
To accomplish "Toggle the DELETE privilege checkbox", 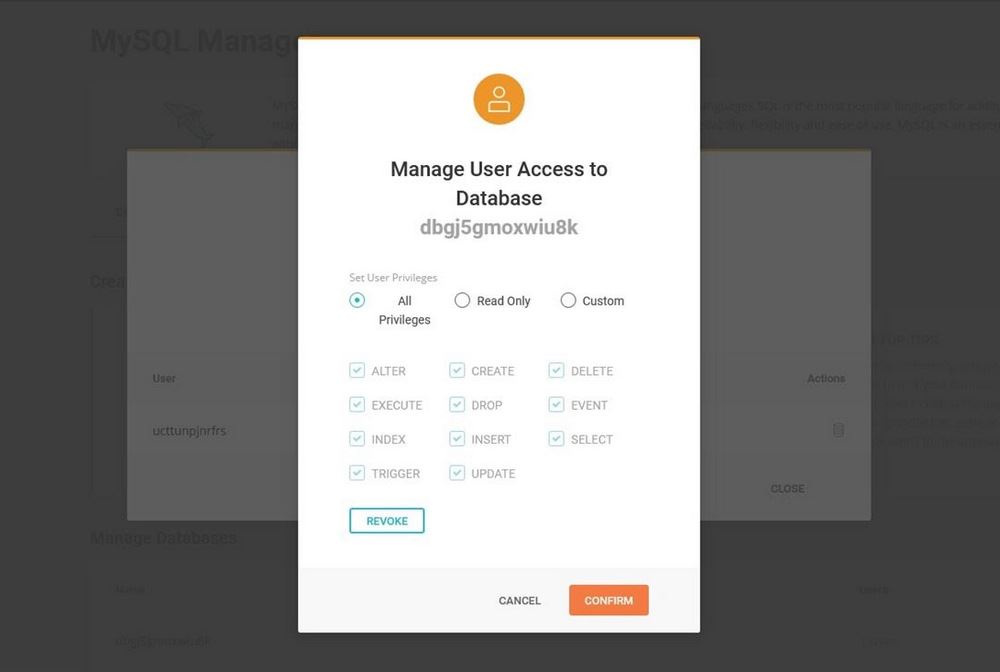I will [556, 370].
